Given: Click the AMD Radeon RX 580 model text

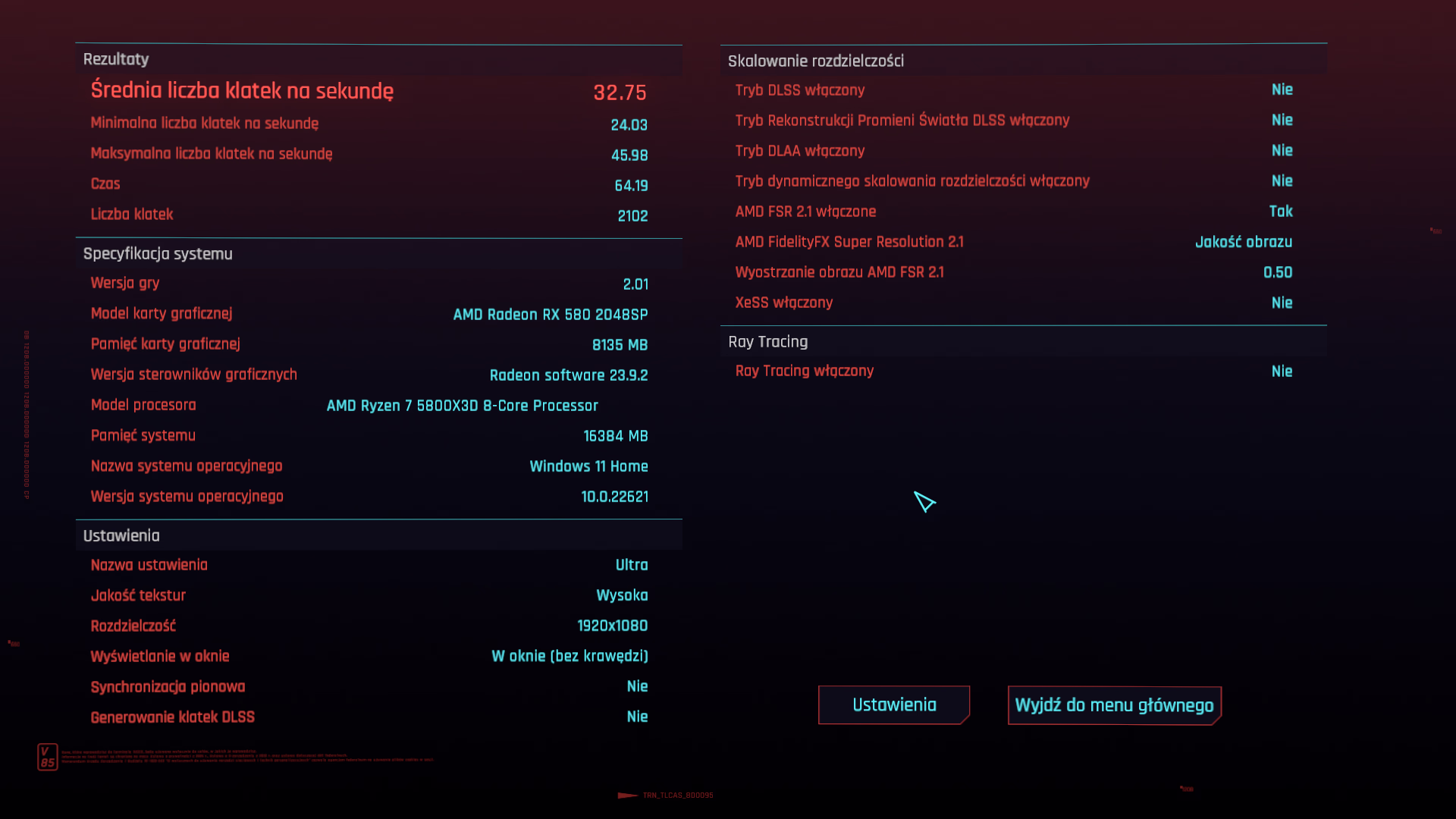Looking at the screenshot, I should (550, 315).
